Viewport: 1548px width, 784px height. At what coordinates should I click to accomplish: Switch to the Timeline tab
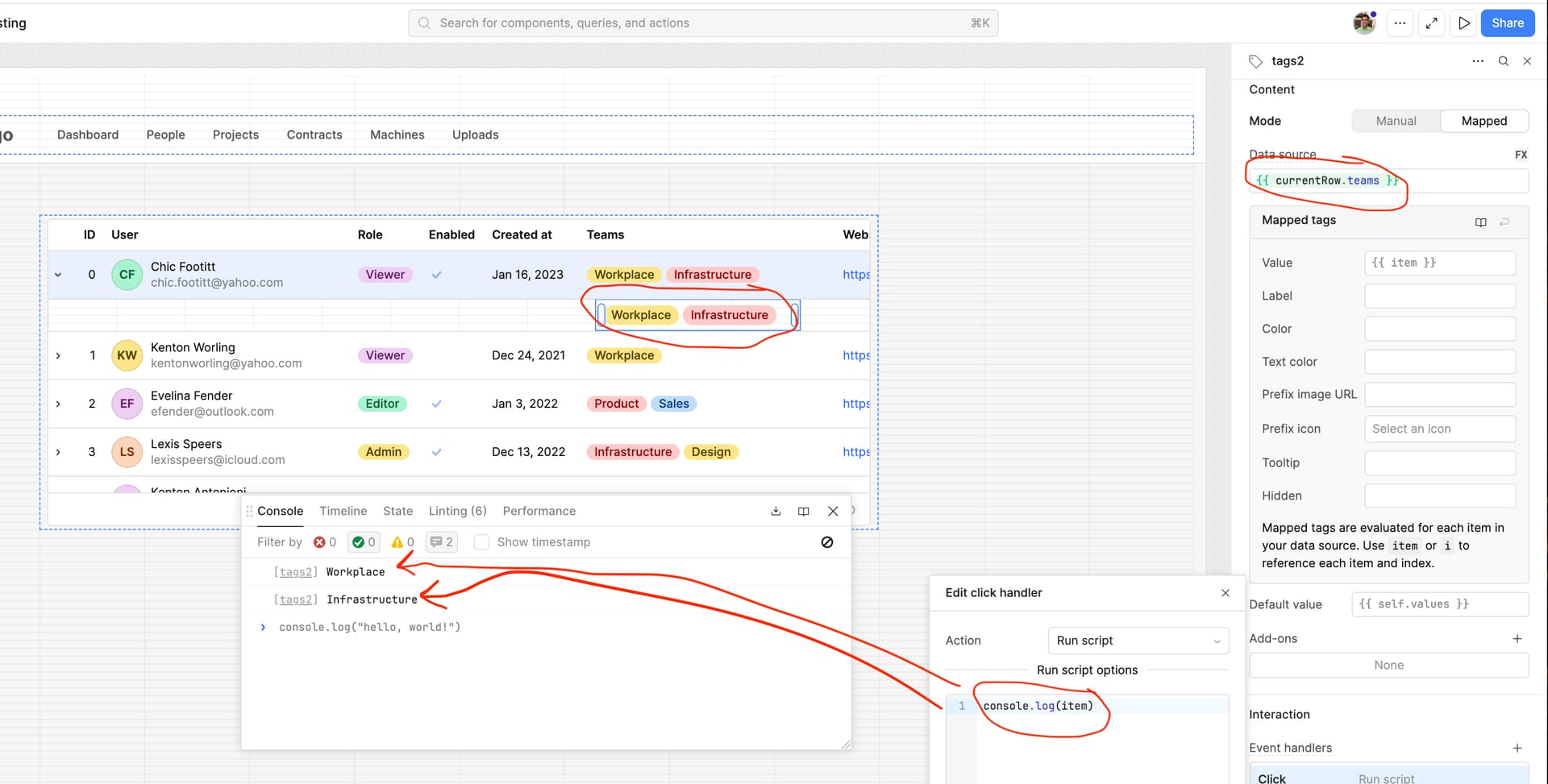343,511
